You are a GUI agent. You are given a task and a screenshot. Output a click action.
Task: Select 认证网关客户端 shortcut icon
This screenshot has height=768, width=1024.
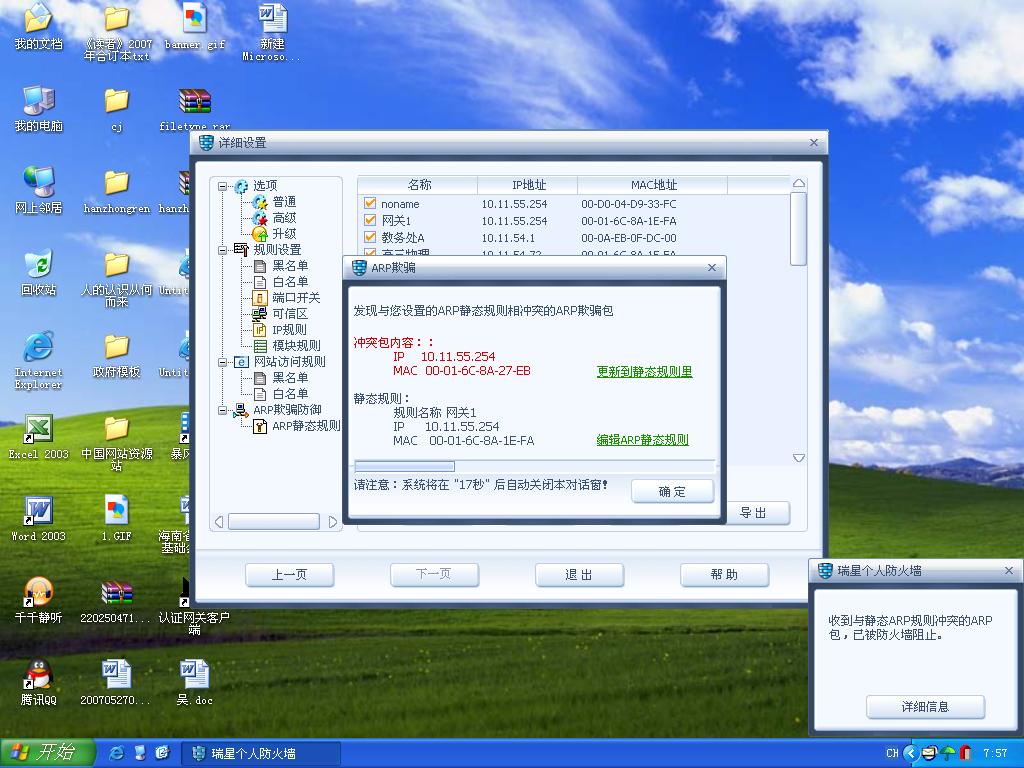(x=193, y=606)
